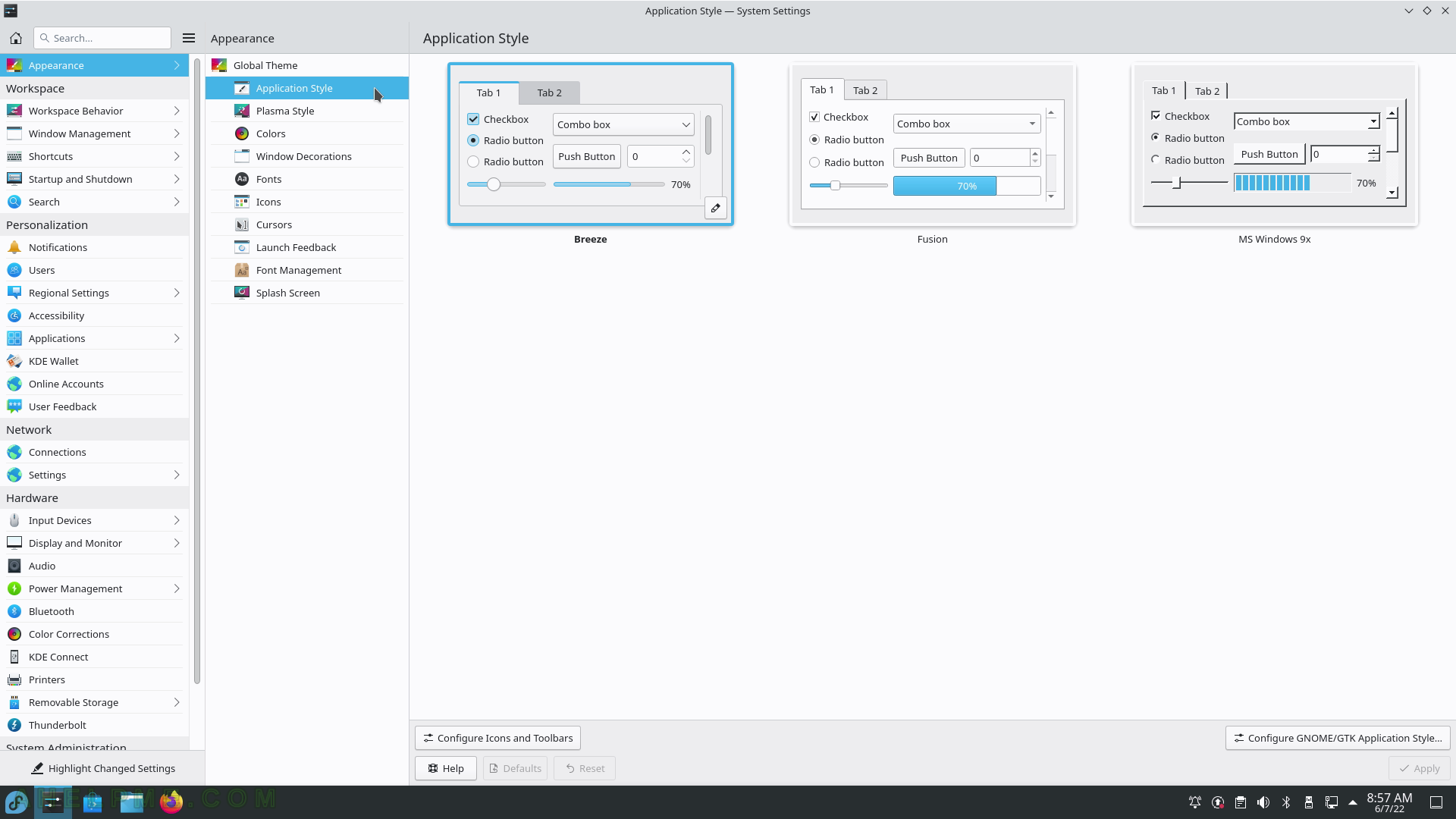Open Bluetooth system tray icon
This screenshot has height=819, width=1456.
(x=1286, y=802)
